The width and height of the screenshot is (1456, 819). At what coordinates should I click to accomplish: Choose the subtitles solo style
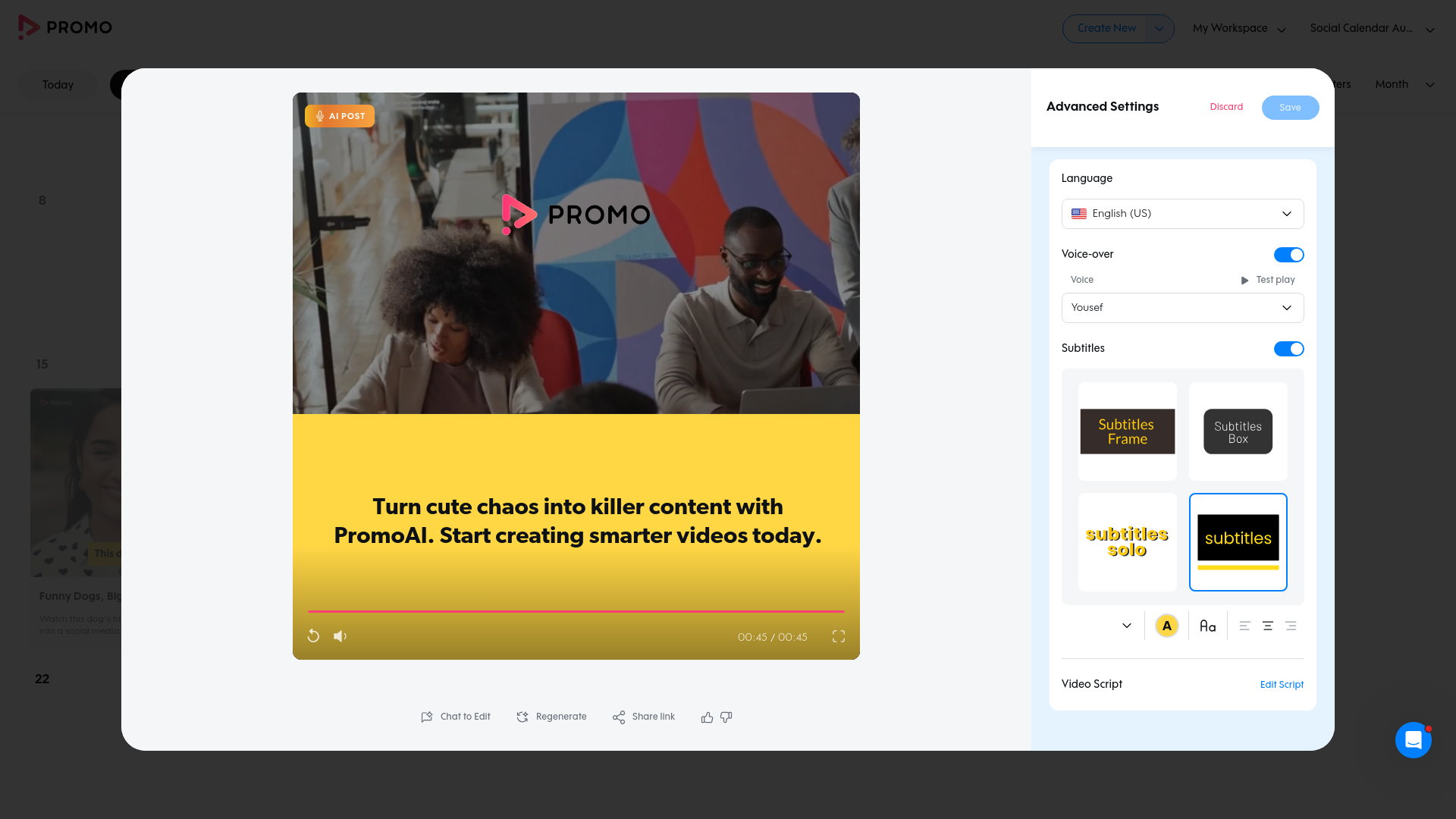click(1128, 542)
